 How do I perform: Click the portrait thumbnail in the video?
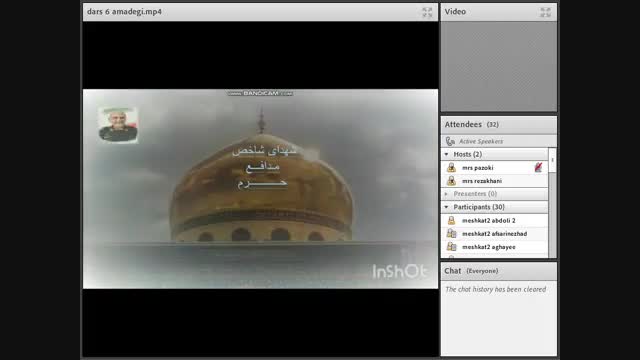click(x=118, y=125)
